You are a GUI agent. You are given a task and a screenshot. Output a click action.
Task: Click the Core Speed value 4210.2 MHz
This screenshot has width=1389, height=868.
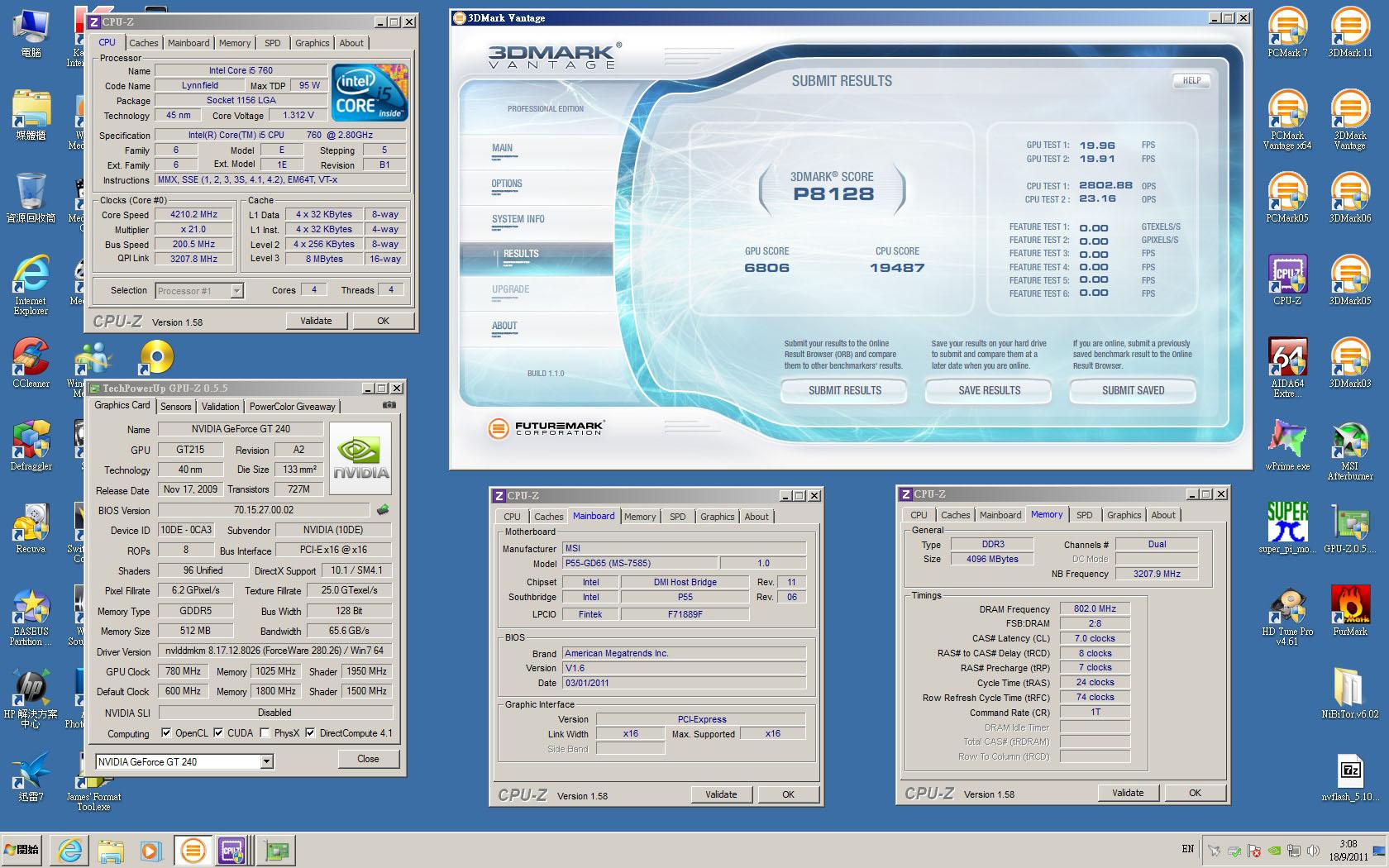193,214
